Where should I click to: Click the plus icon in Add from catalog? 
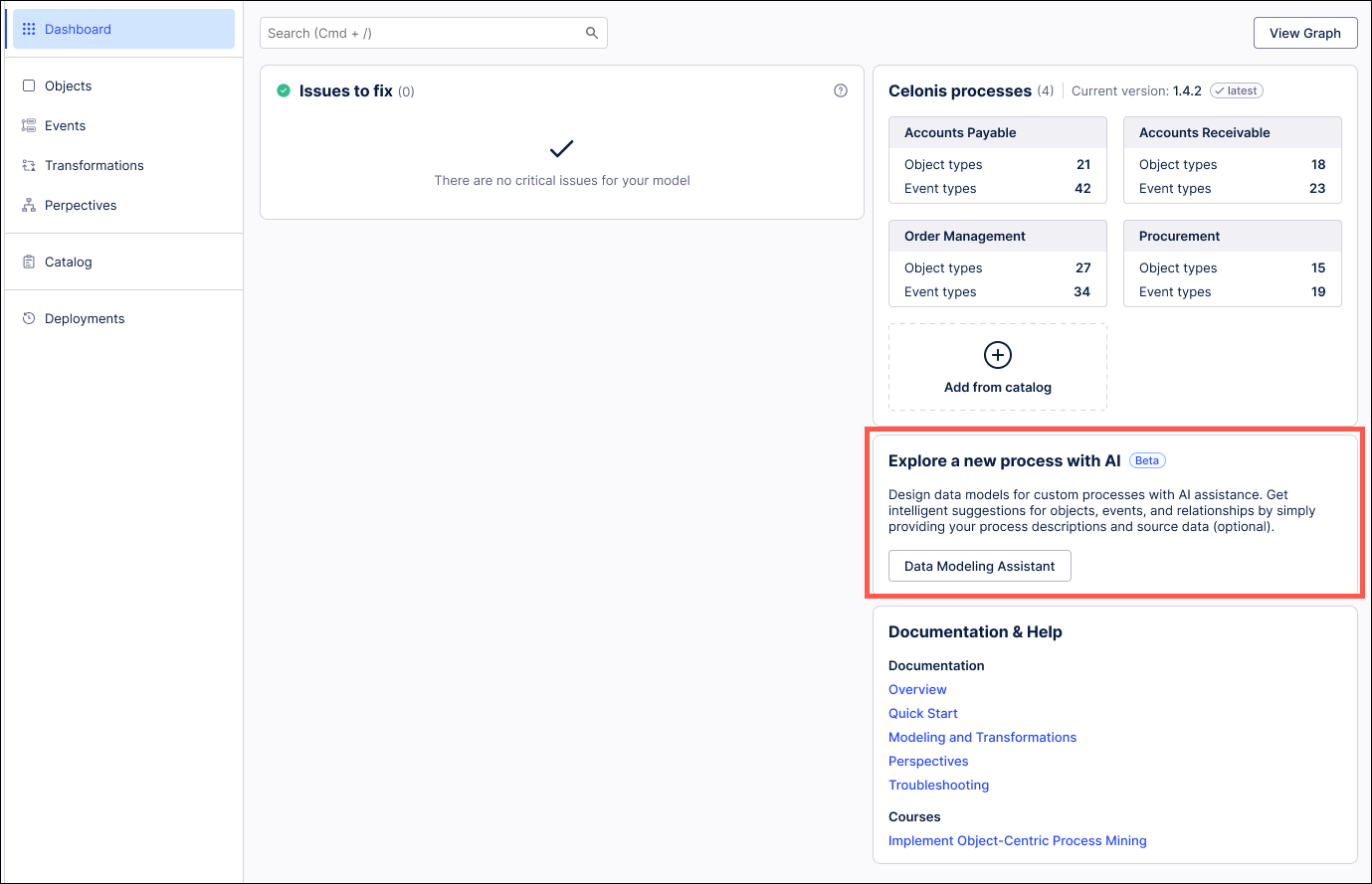coord(997,354)
